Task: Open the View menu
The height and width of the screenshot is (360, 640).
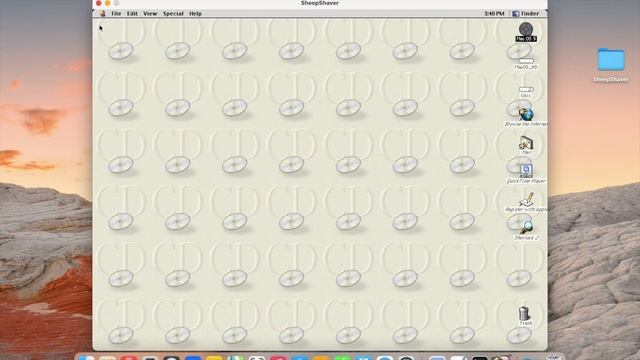Action: (150, 13)
